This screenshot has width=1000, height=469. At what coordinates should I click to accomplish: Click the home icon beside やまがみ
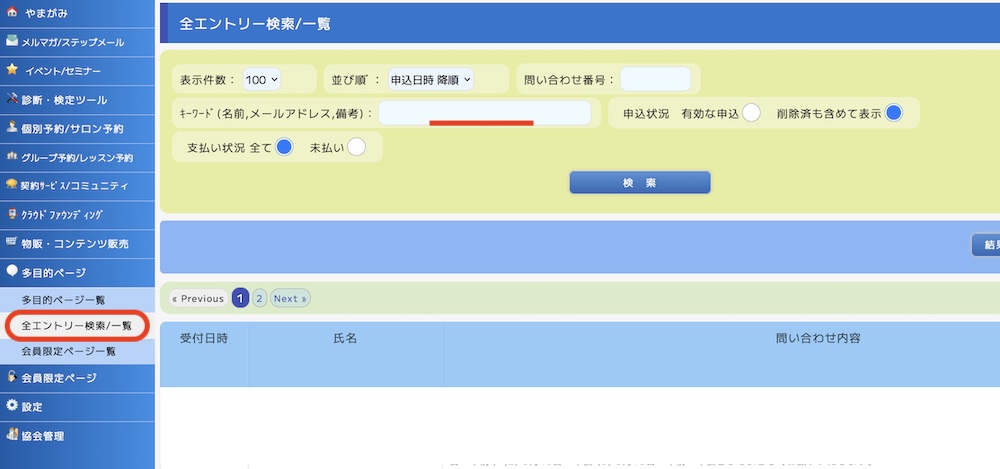[x=12, y=13]
